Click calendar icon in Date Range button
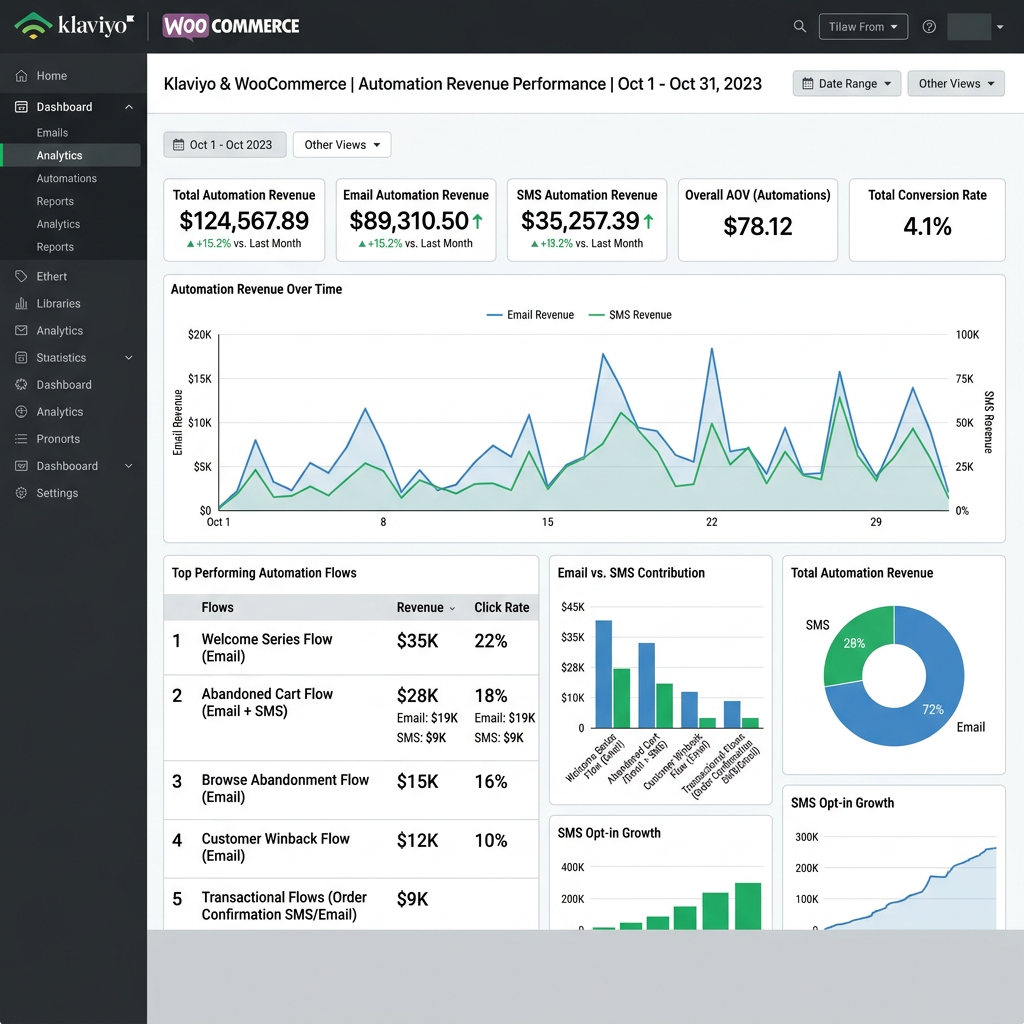 (808, 84)
